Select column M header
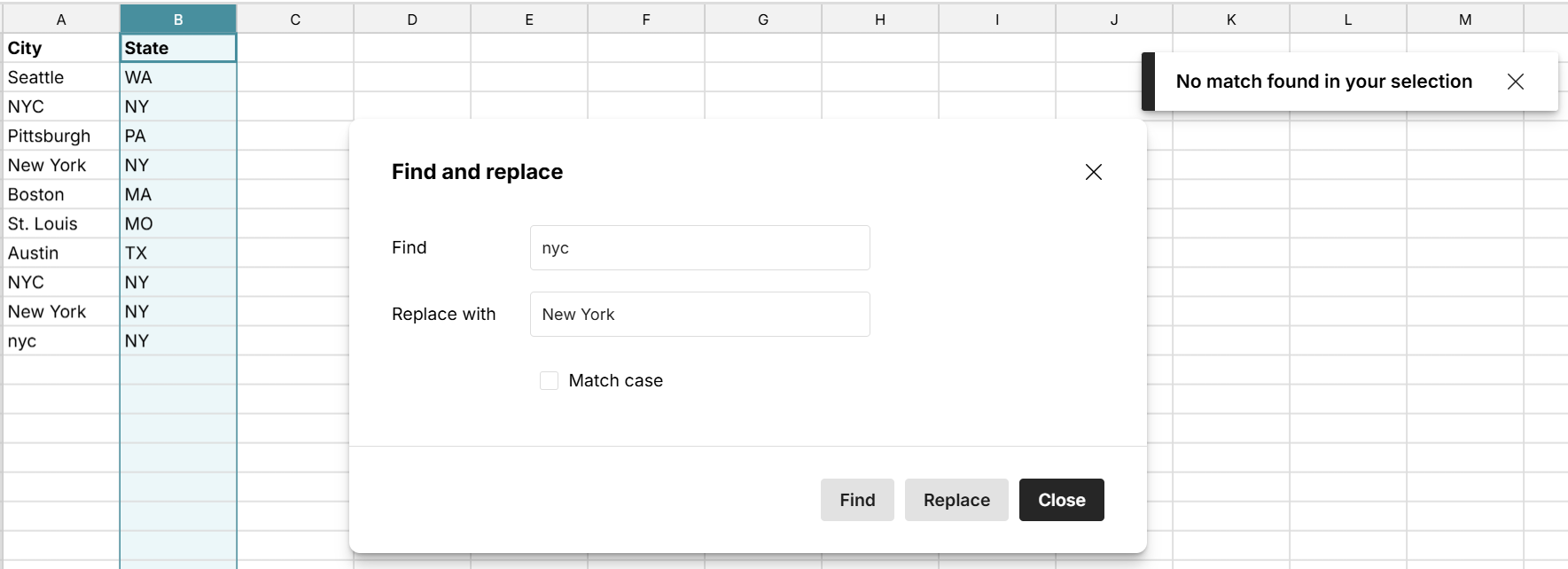This screenshot has width=1568, height=569. click(1464, 19)
